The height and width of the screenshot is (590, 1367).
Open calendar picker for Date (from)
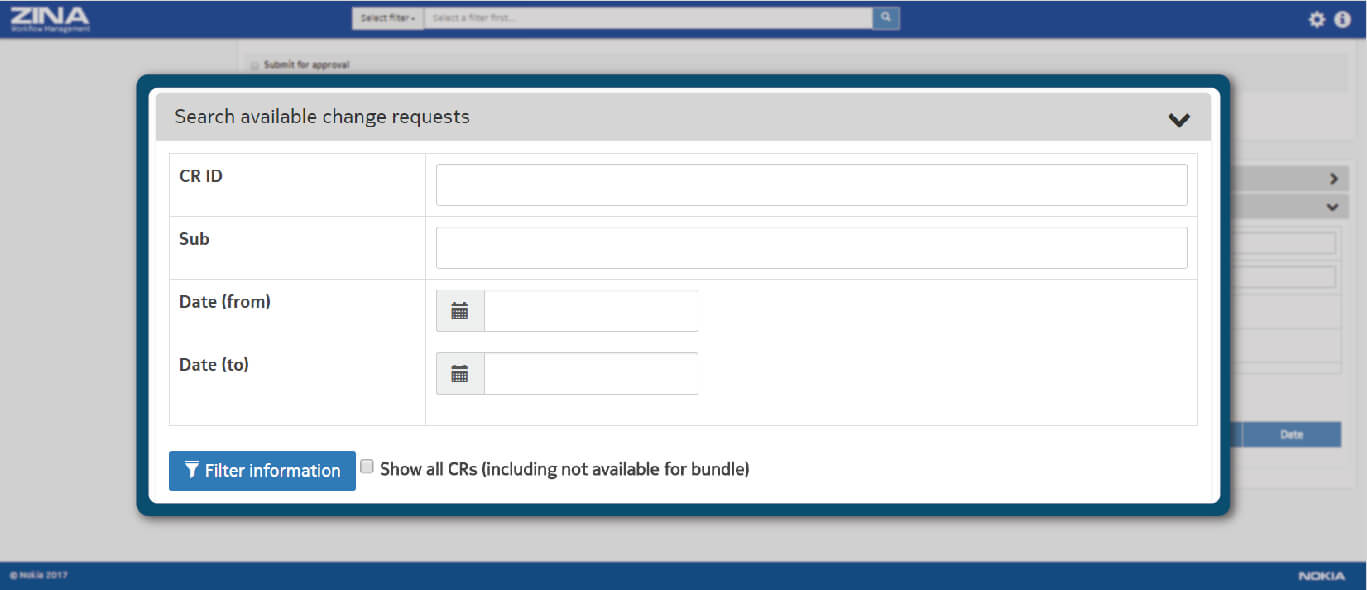pyautogui.click(x=460, y=311)
